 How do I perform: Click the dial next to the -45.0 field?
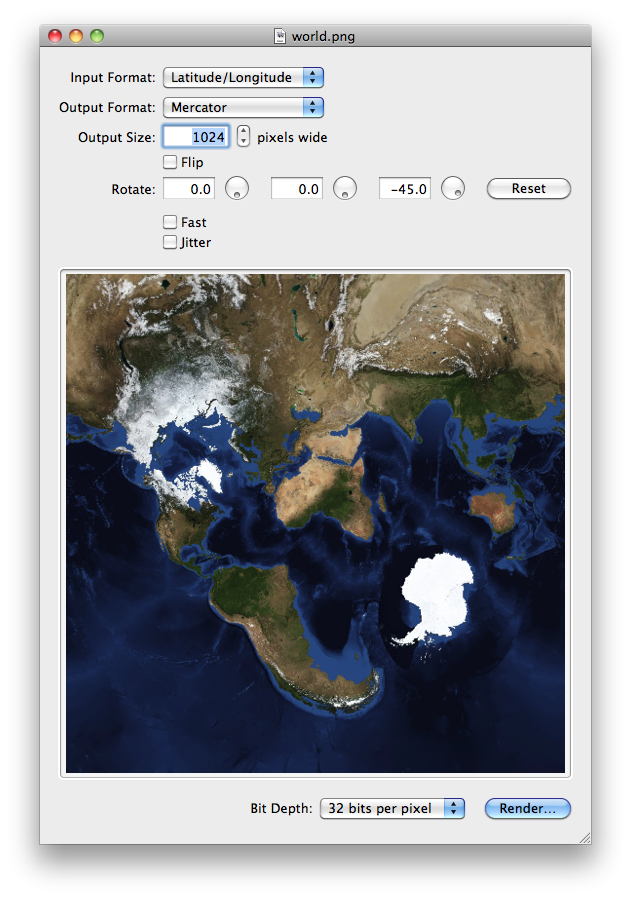coord(453,188)
